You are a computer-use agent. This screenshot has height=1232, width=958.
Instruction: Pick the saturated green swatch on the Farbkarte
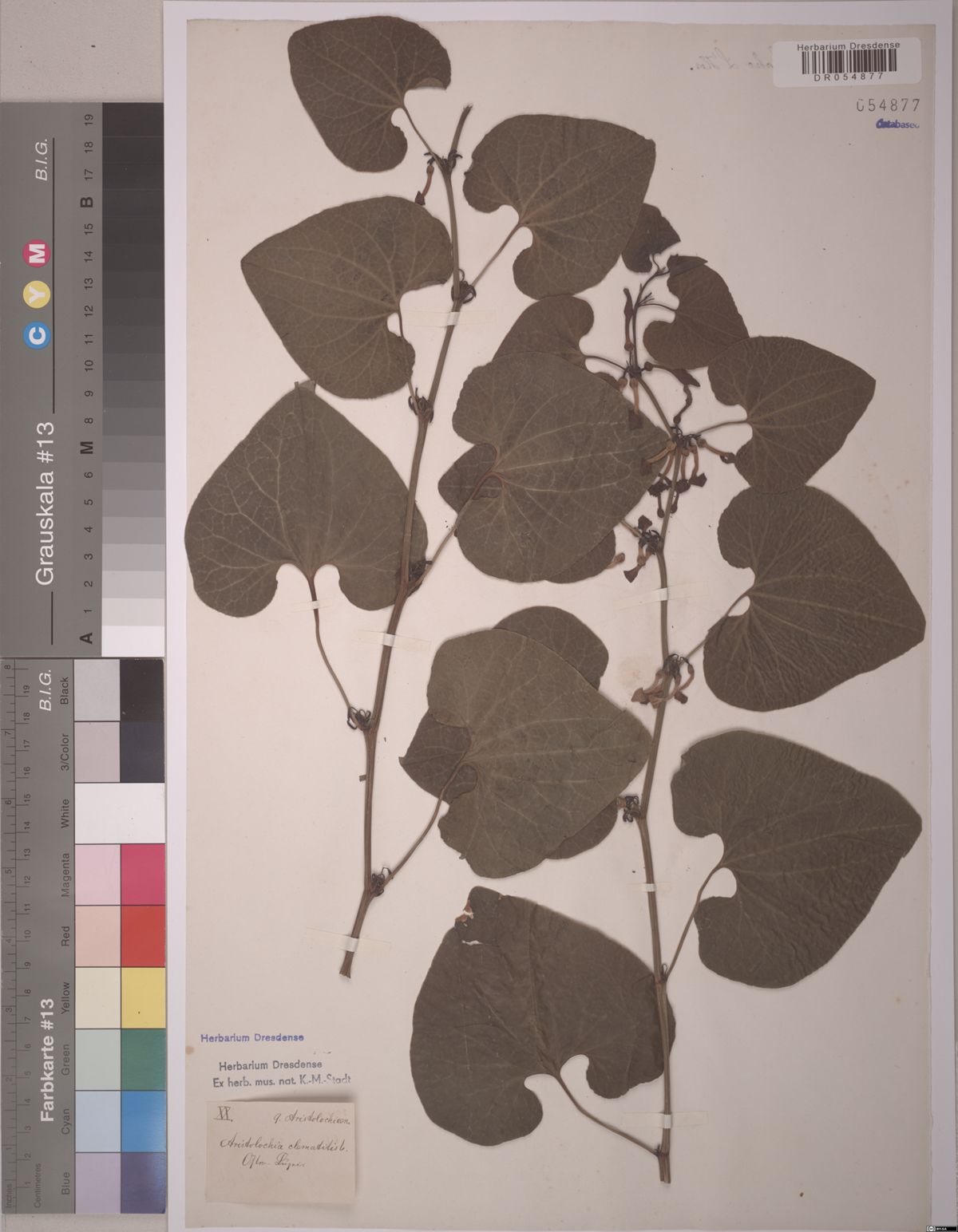coord(143,1059)
